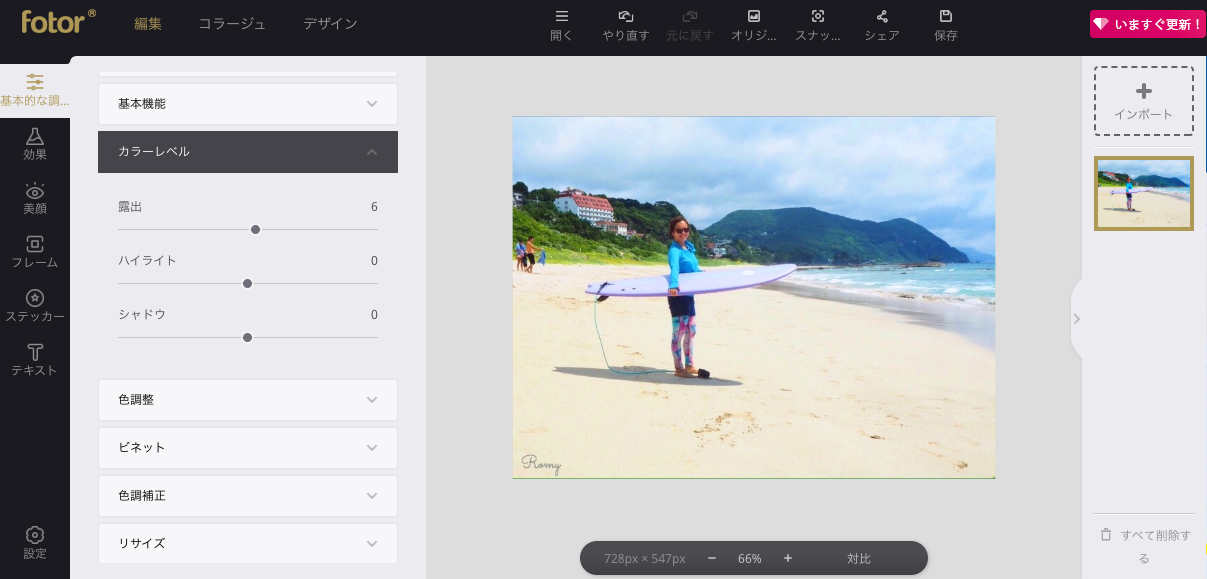Open the テキスト text panel
The width and height of the screenshot is (1207, 579).
(x=35, y=360)
